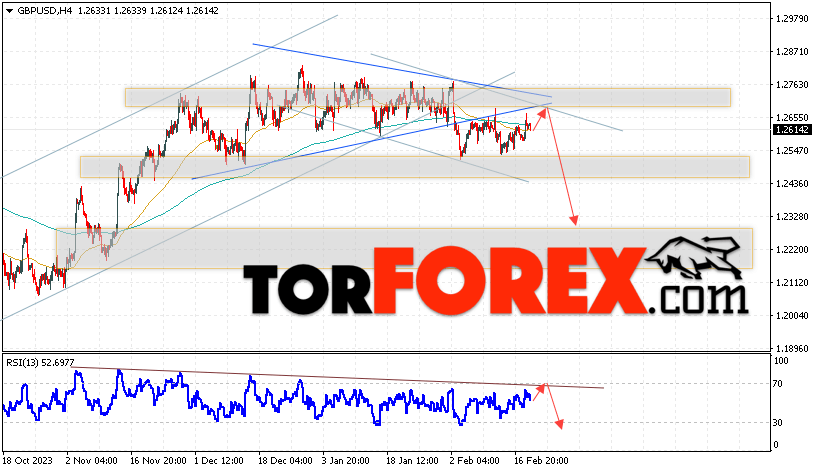Select the 1.25470 price scale value
The image size is (816, 472).
coord(792,151)
